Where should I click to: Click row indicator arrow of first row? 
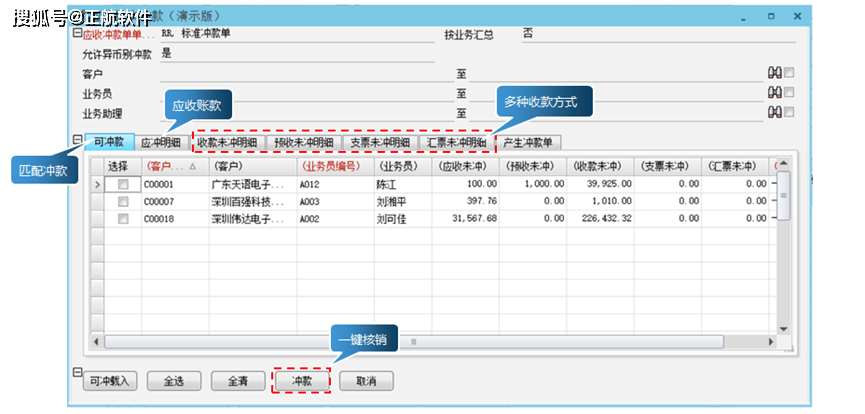tap(98, 183)
